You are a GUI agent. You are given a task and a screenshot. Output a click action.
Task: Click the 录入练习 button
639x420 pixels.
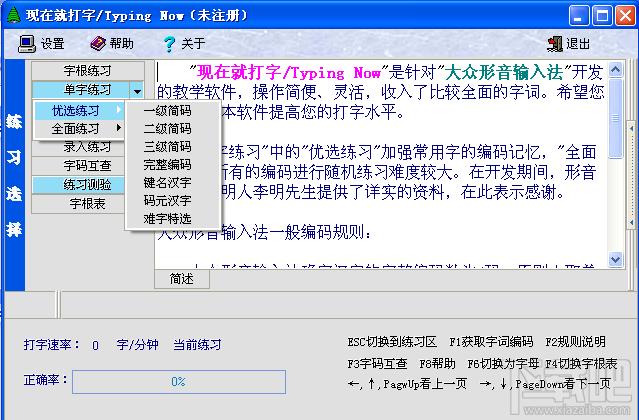pyautogui.click(x=78, y=147)
